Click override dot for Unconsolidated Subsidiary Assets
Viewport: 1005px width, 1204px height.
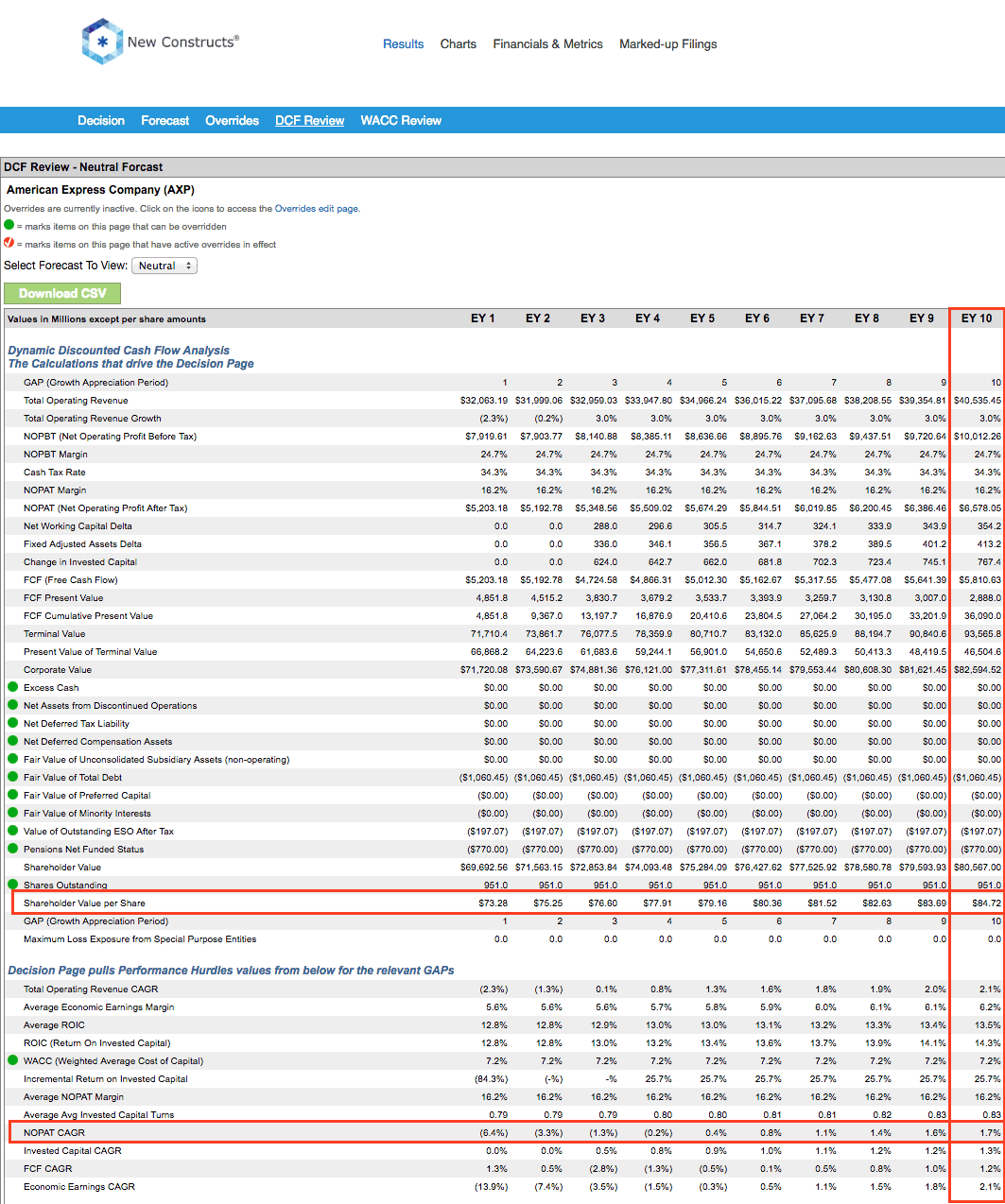point(13,759)
